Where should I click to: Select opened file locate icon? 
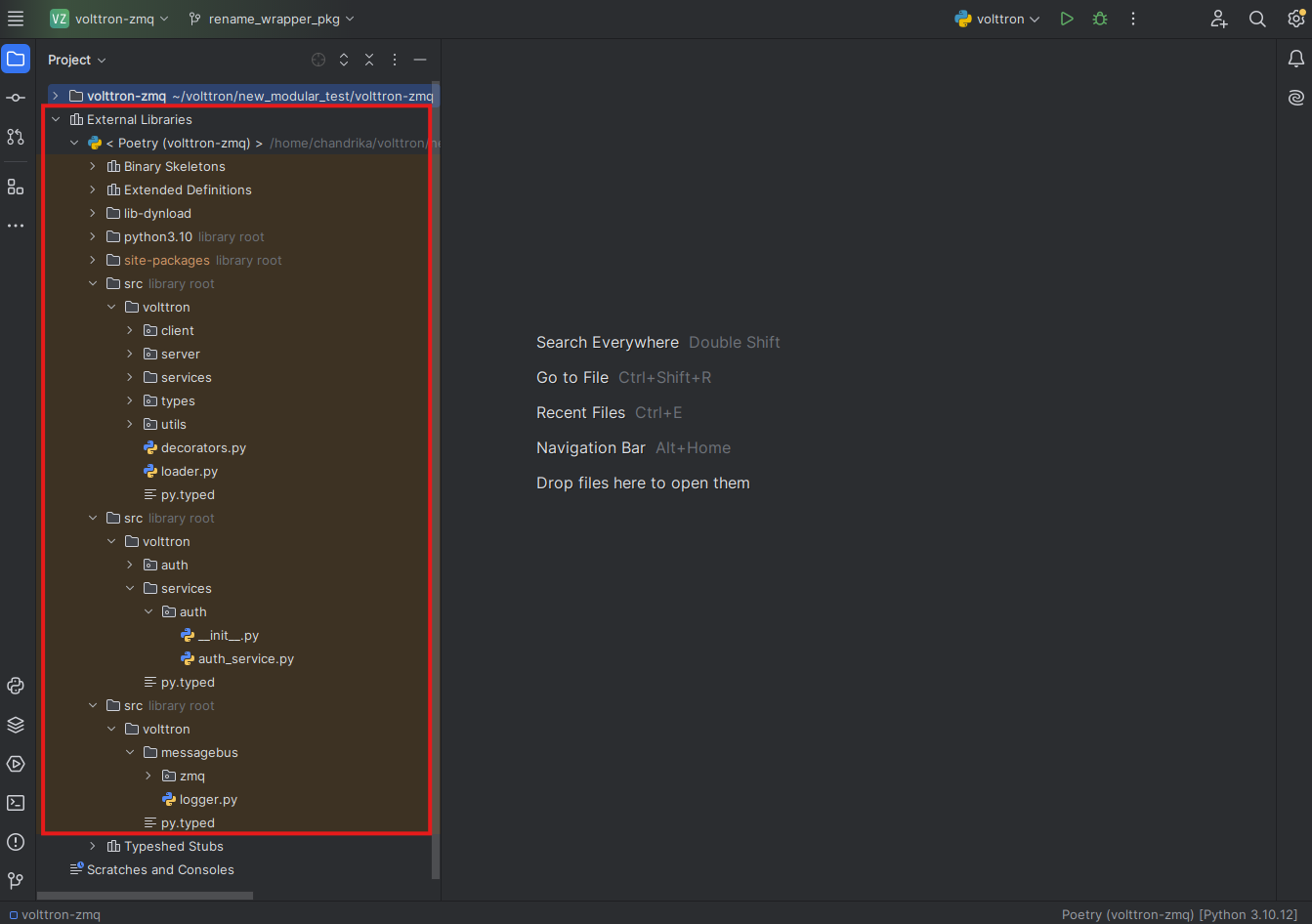318,60
